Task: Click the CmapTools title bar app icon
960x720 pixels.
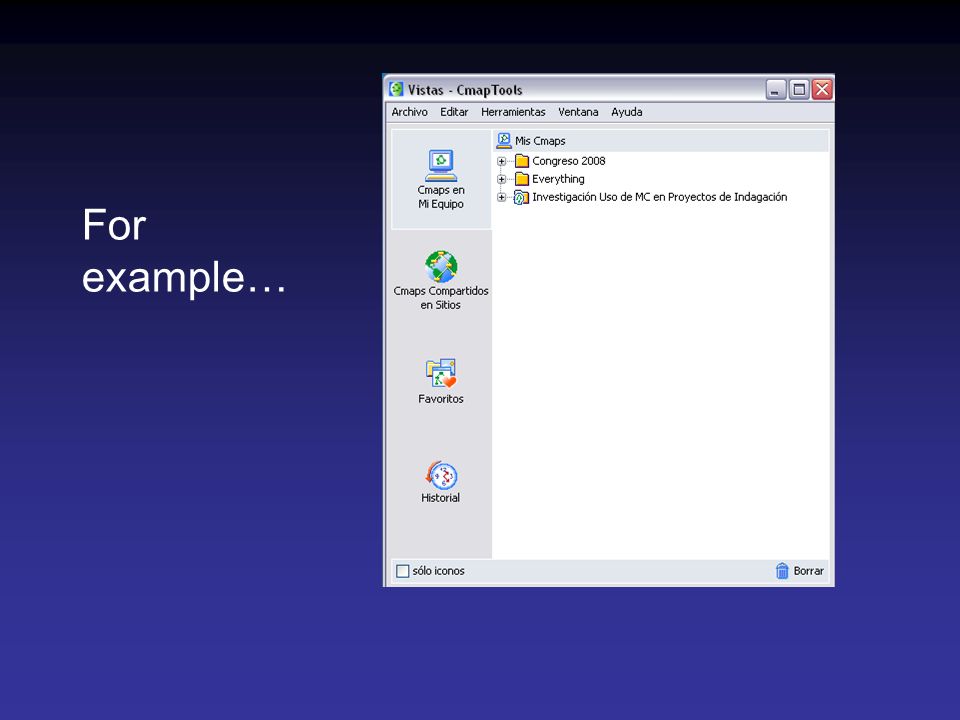Action: point(396,89)
